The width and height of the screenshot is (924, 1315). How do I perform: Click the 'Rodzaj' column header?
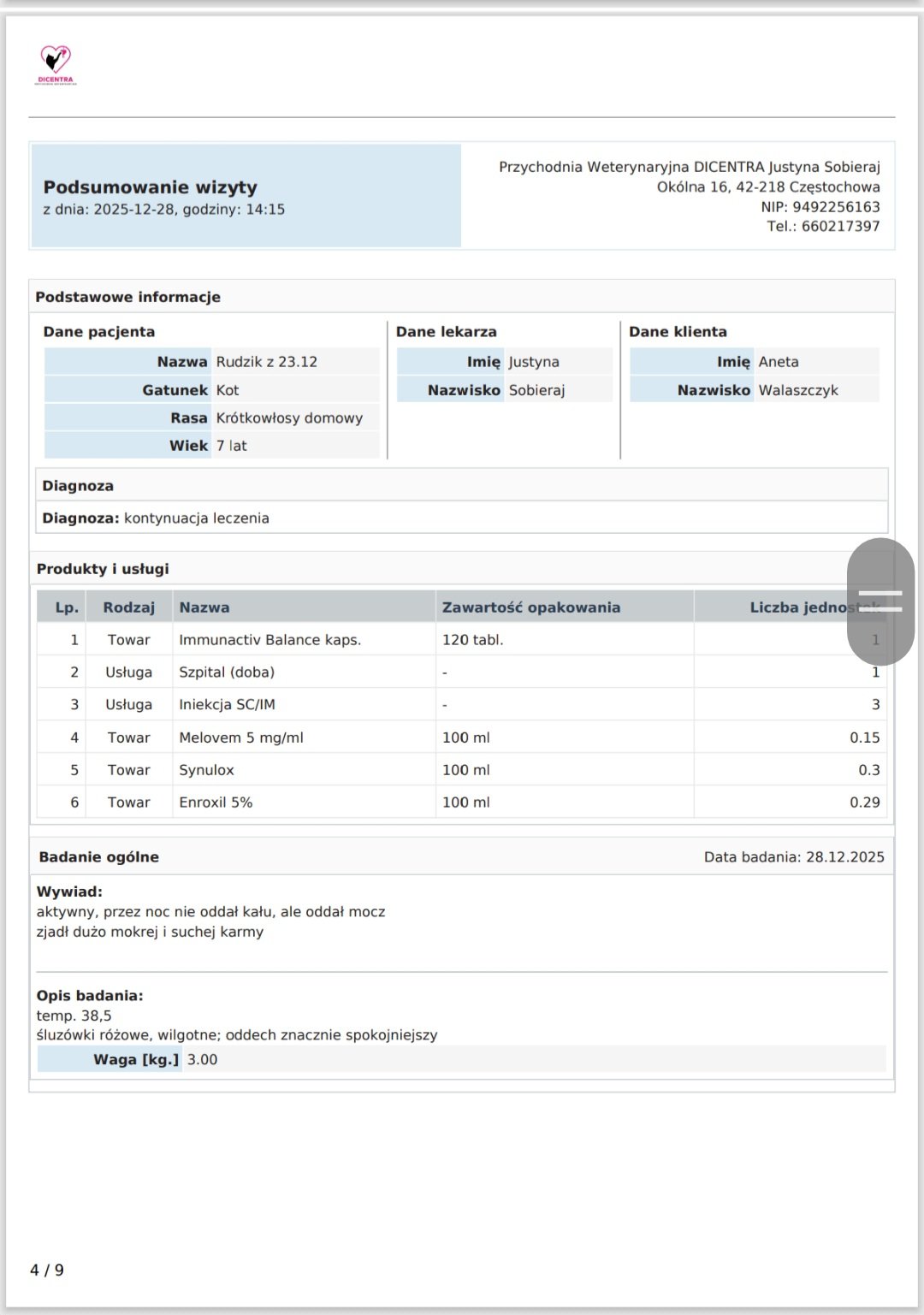click(129, 607)
